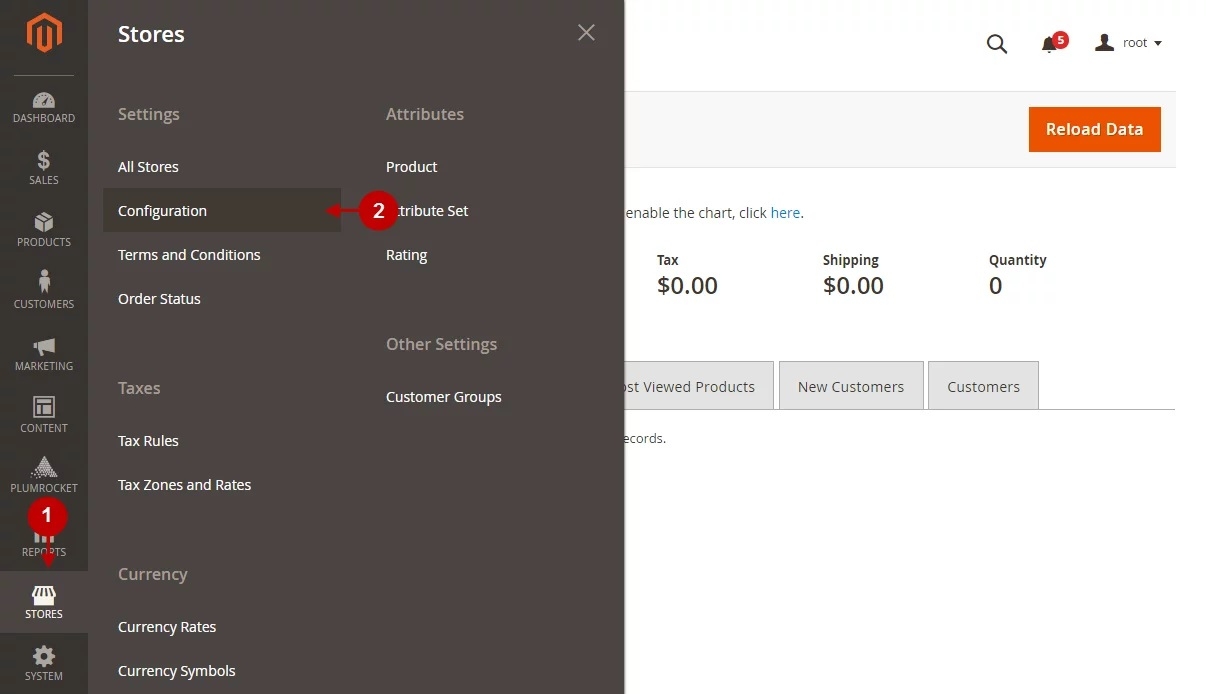Click the Currency section heading

coord(153,574)
